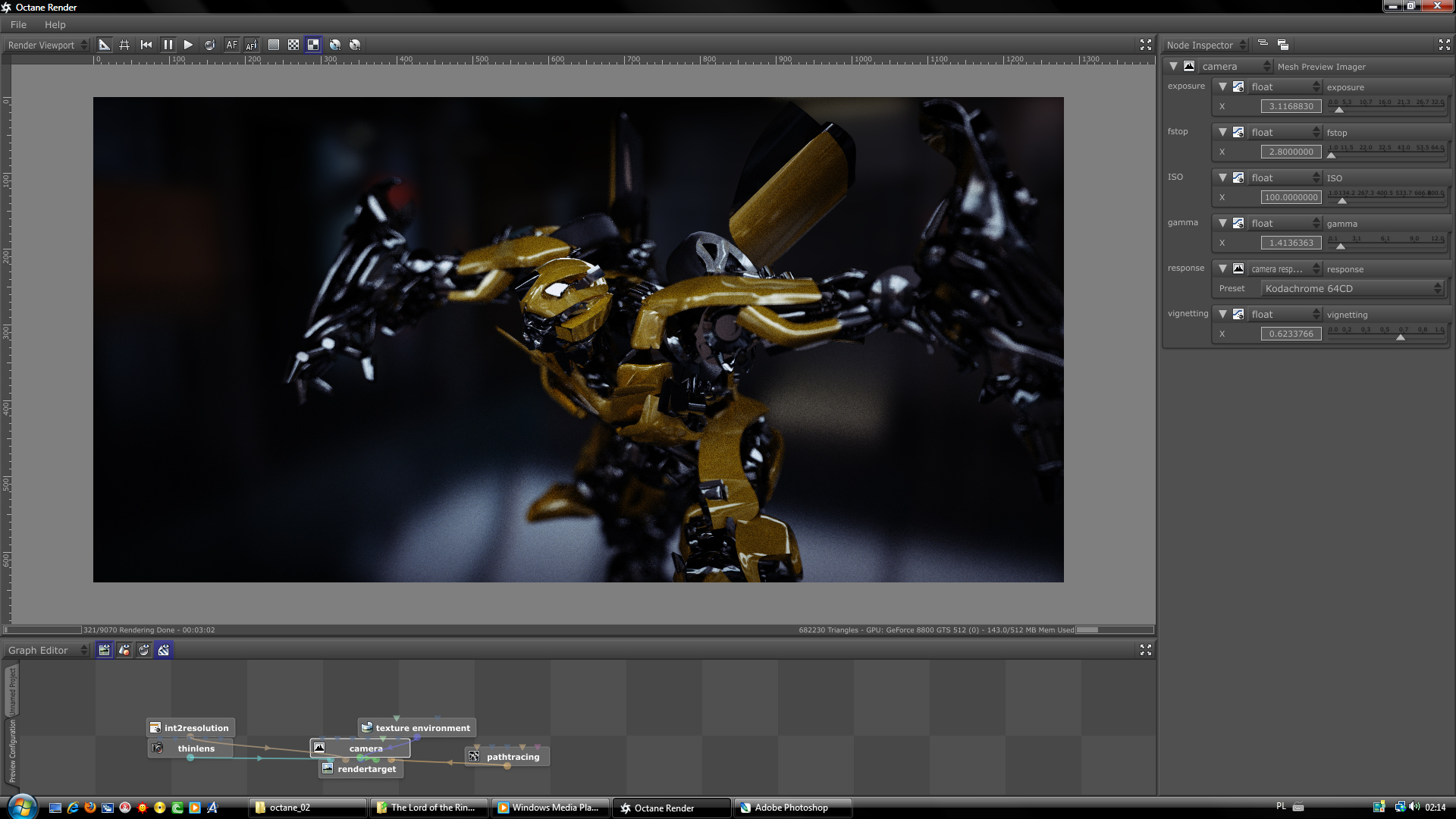Click the Adobe Photoshop taskbar button

[791, 808]
